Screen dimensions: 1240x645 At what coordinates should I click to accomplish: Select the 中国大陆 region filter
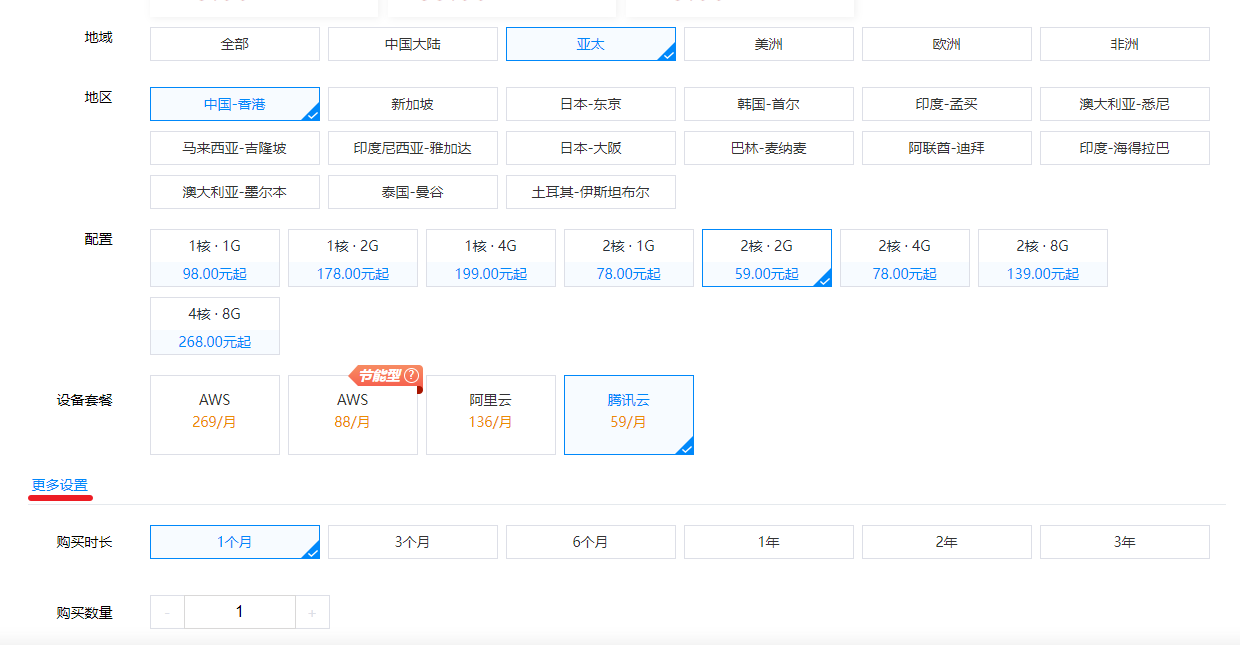pos(412,44)
